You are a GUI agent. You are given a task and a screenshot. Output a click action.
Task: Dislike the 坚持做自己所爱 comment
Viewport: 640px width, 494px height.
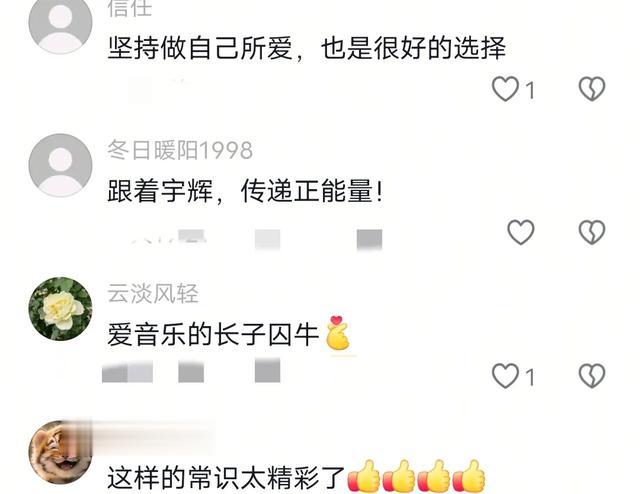592,89
